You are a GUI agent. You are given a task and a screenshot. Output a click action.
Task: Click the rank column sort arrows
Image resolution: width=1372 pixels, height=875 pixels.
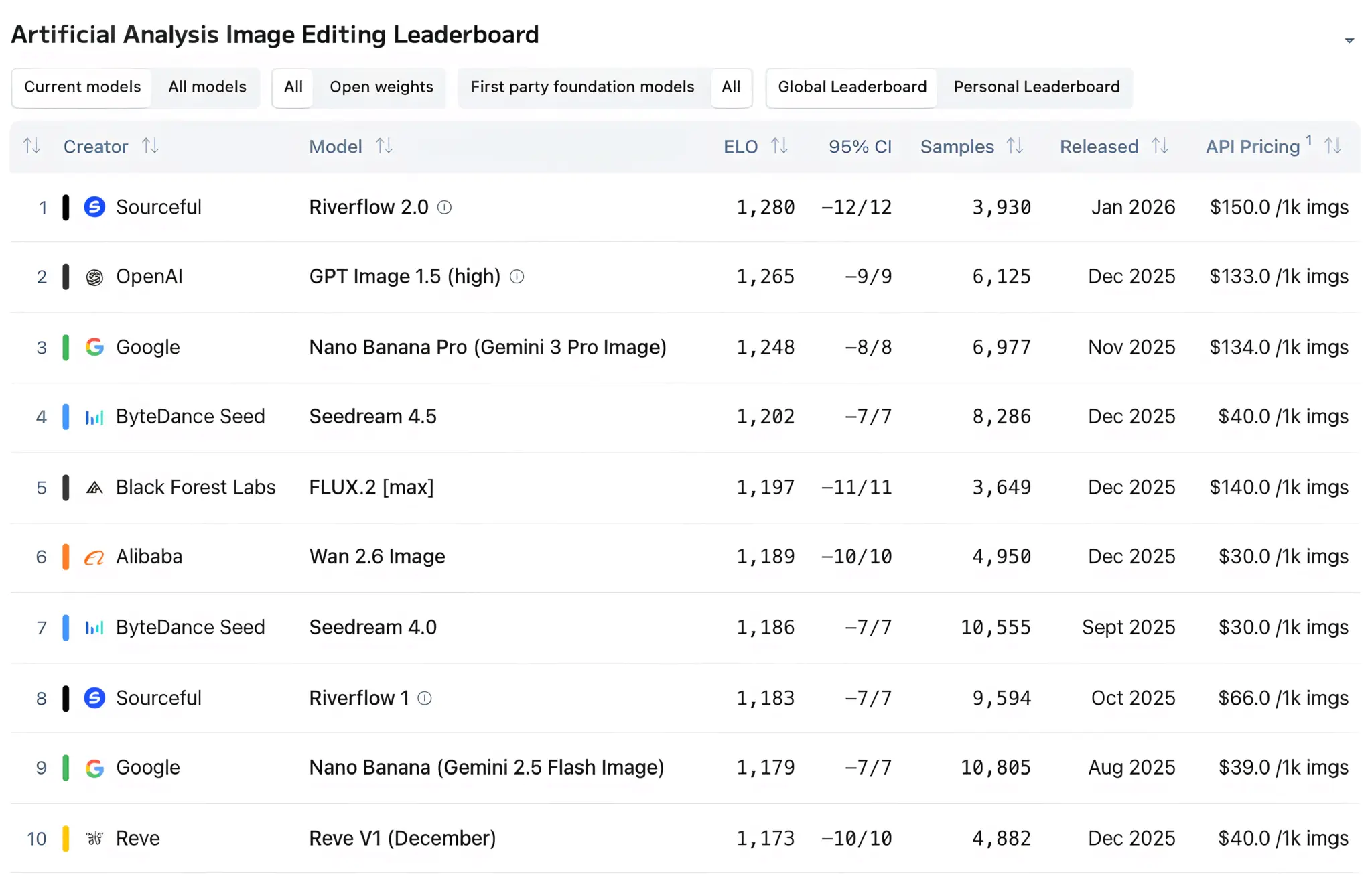[x=31, y=146]
